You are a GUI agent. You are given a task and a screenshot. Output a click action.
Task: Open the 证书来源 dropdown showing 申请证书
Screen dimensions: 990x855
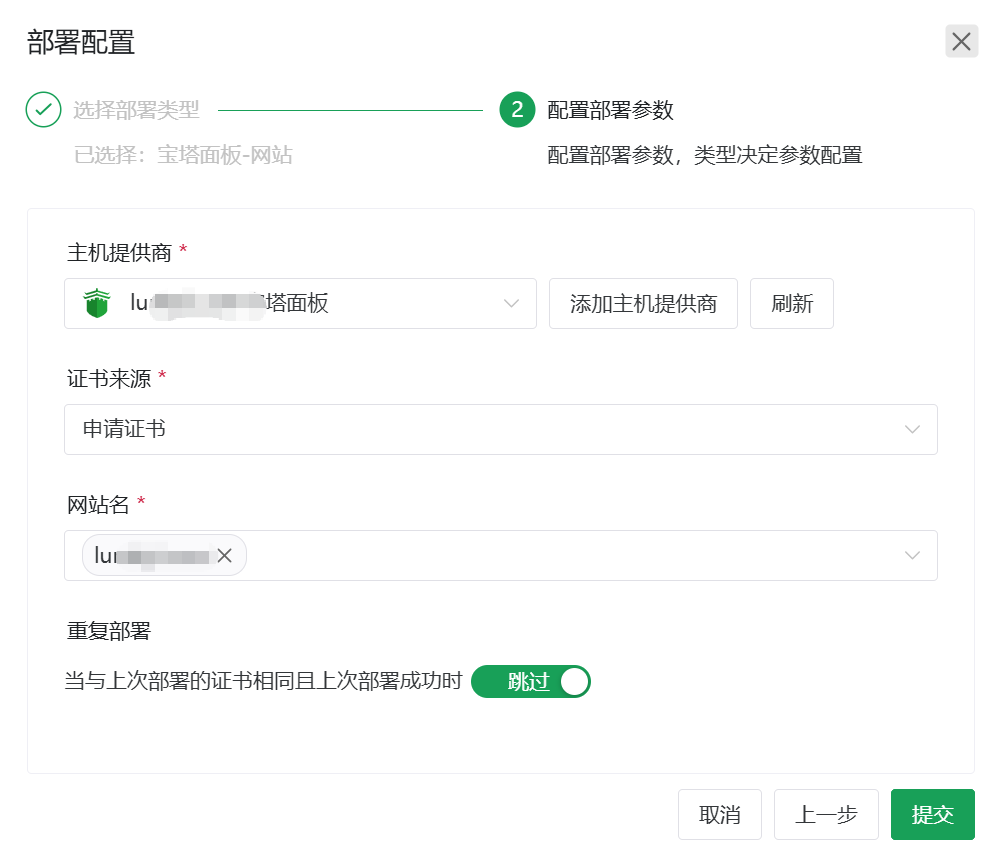point(500,429)
